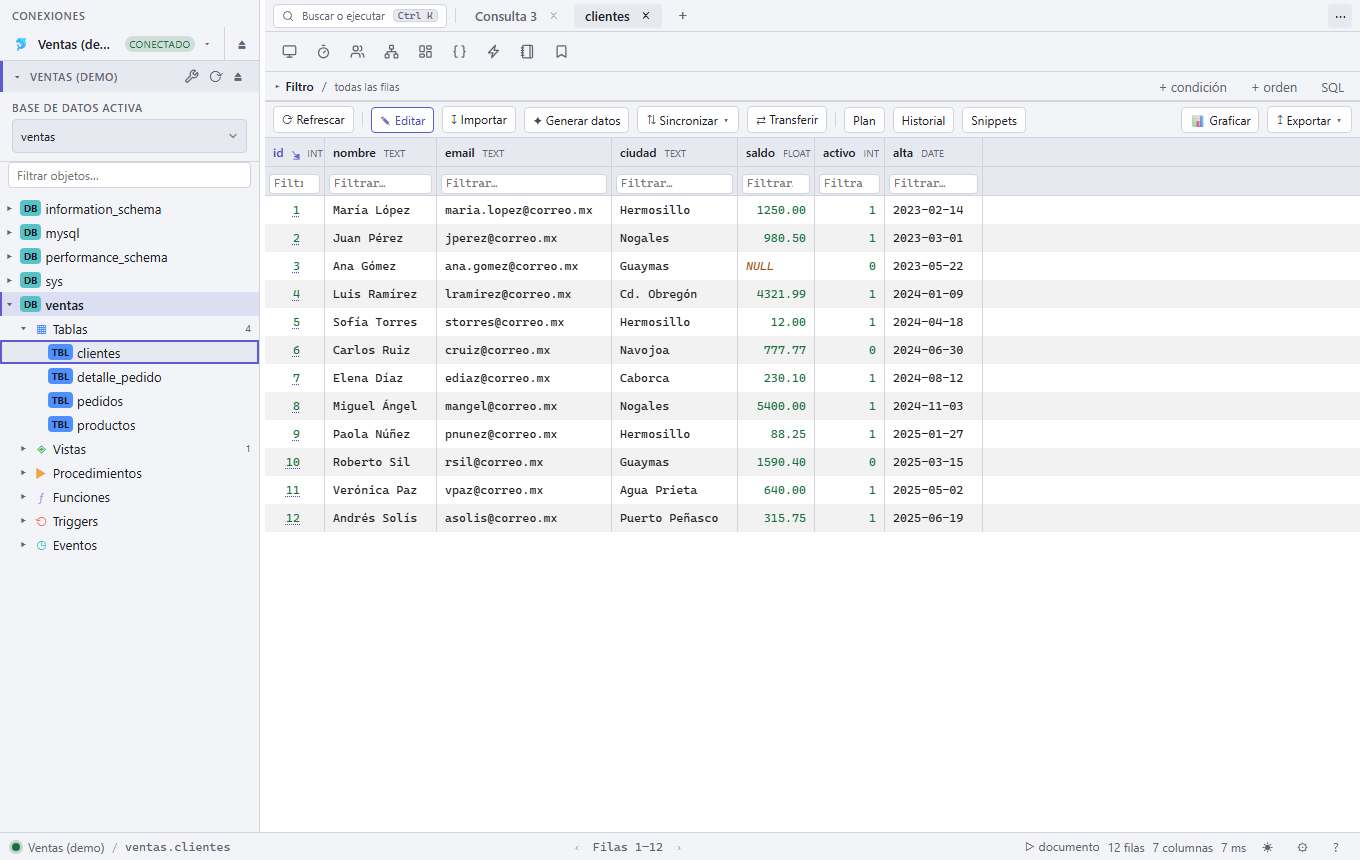The width and height of the screenshot is (1360, 860).
Task: Click Generar datos button
Action: tap(577, 120)
